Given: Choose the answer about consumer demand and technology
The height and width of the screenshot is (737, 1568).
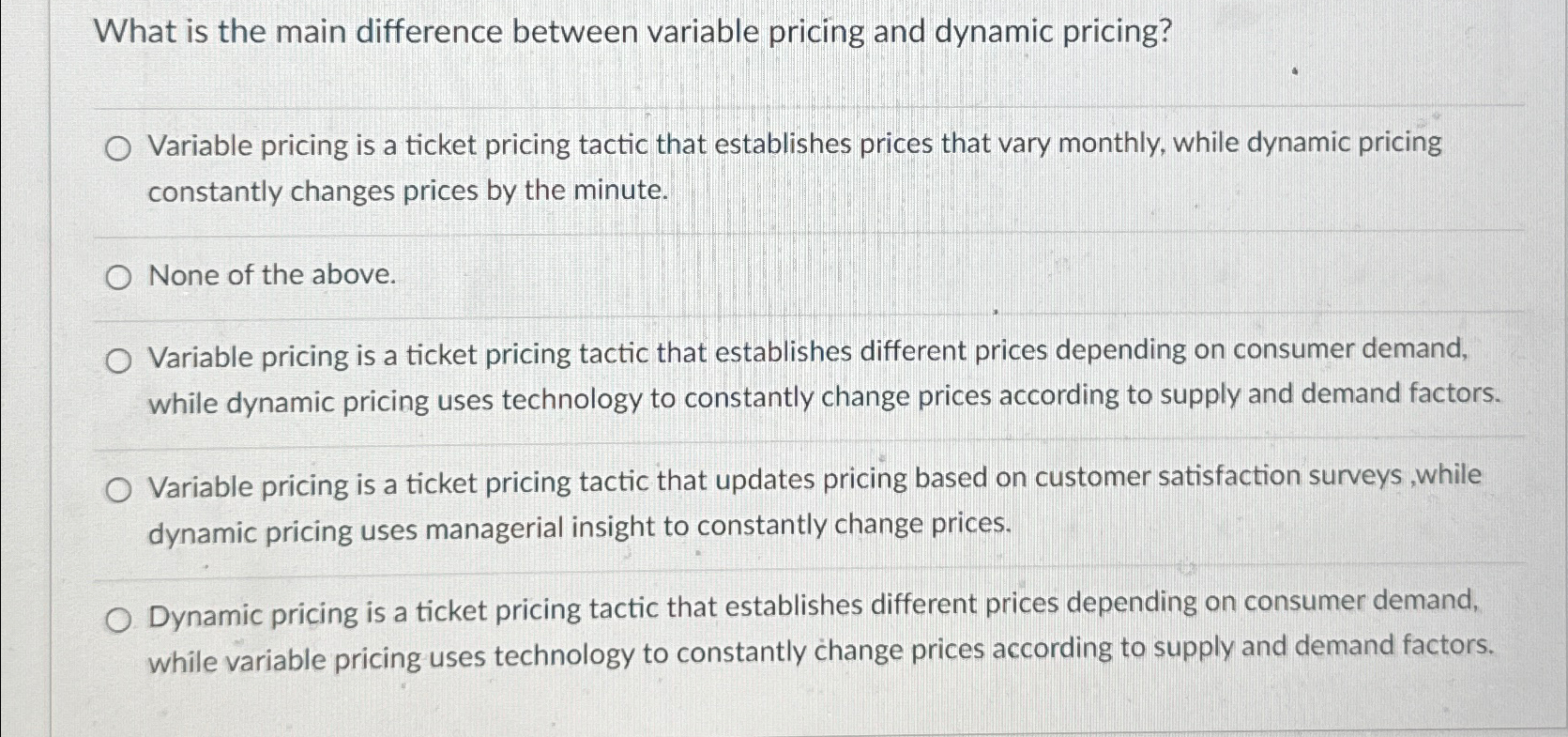Looking at the screenshot, I should (119, 360).
